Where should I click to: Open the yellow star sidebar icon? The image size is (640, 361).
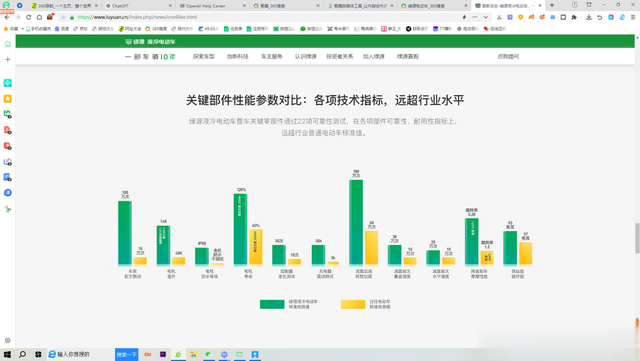[x=8, y=99]
